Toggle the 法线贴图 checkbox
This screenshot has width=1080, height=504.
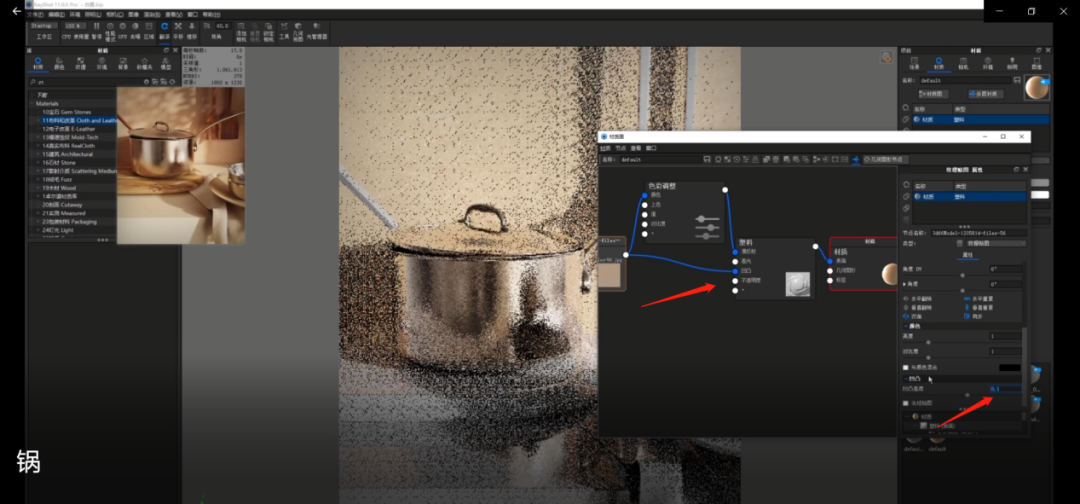pyautogui.click(x=906, y=402)
